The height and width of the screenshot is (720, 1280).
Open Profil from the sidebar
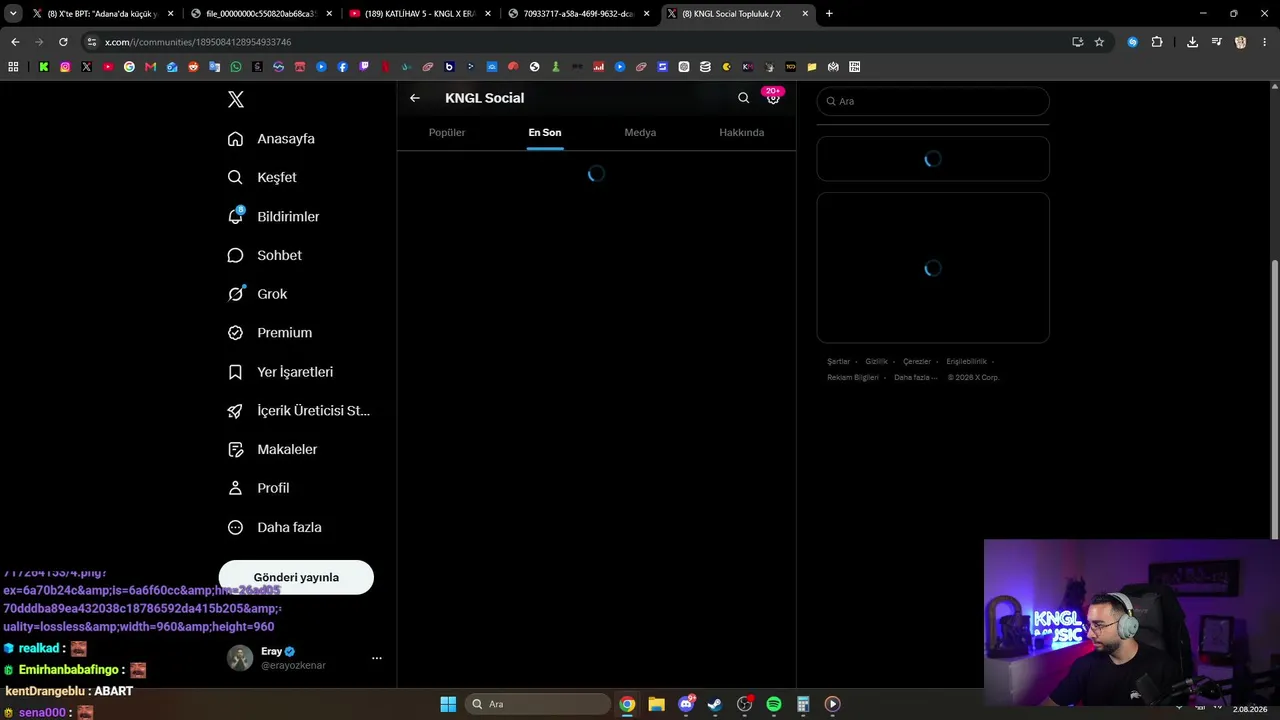tap(258, 488)
